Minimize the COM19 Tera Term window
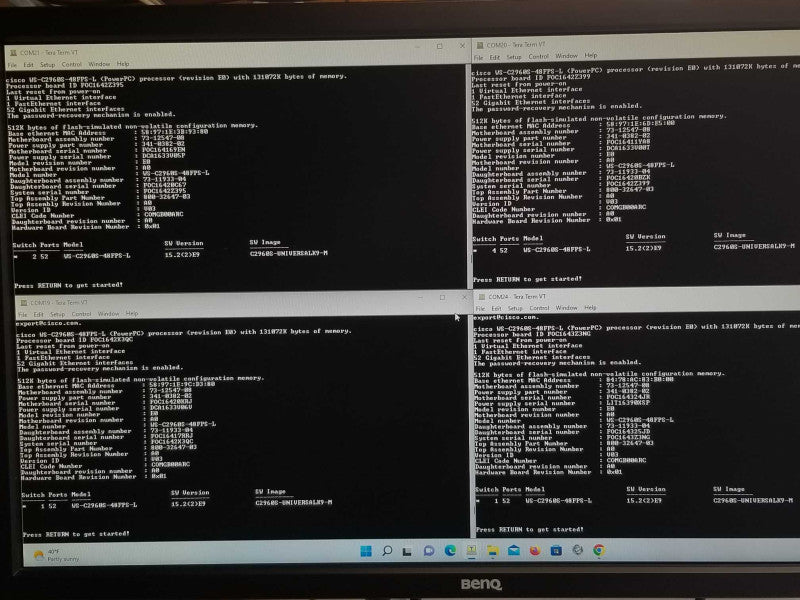 420,297
